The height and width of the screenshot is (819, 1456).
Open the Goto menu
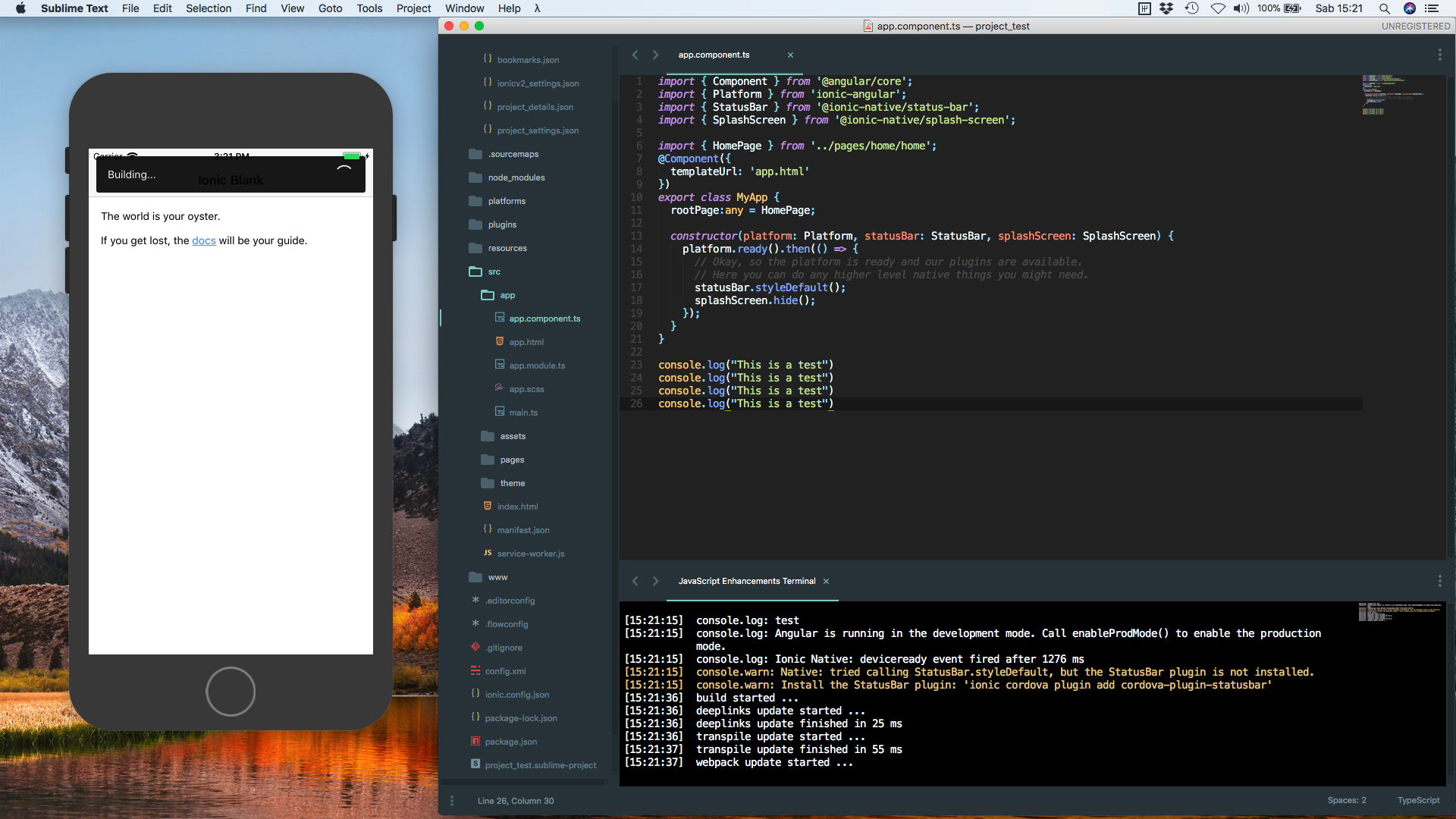tap(330, 8)
